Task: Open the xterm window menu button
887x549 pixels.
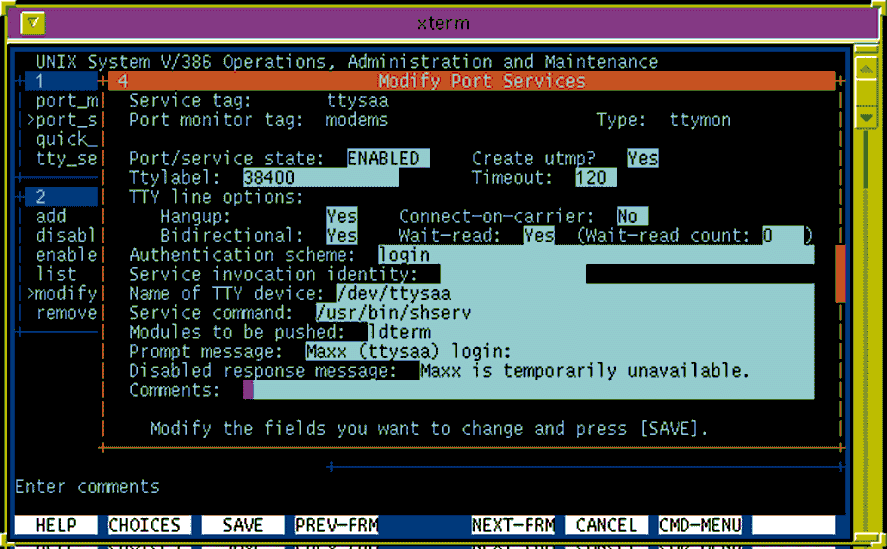Action: click(x=33, y=22)
